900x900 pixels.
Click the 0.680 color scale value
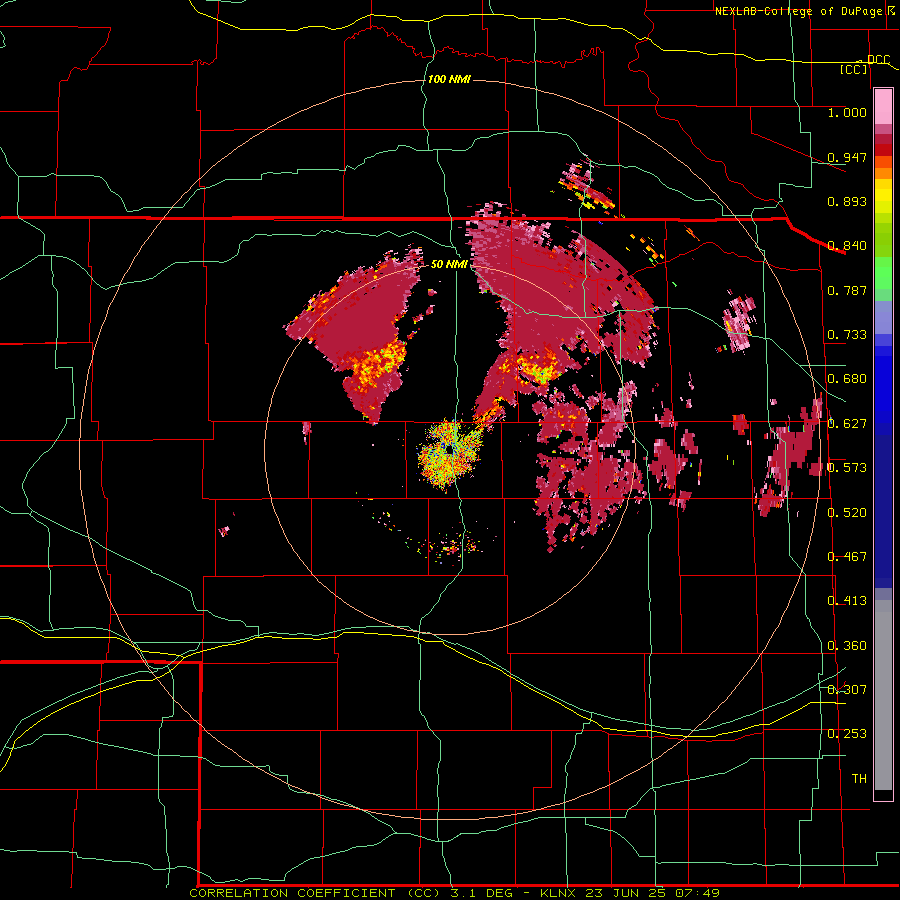pyautogui.click(x=847, y=379)
